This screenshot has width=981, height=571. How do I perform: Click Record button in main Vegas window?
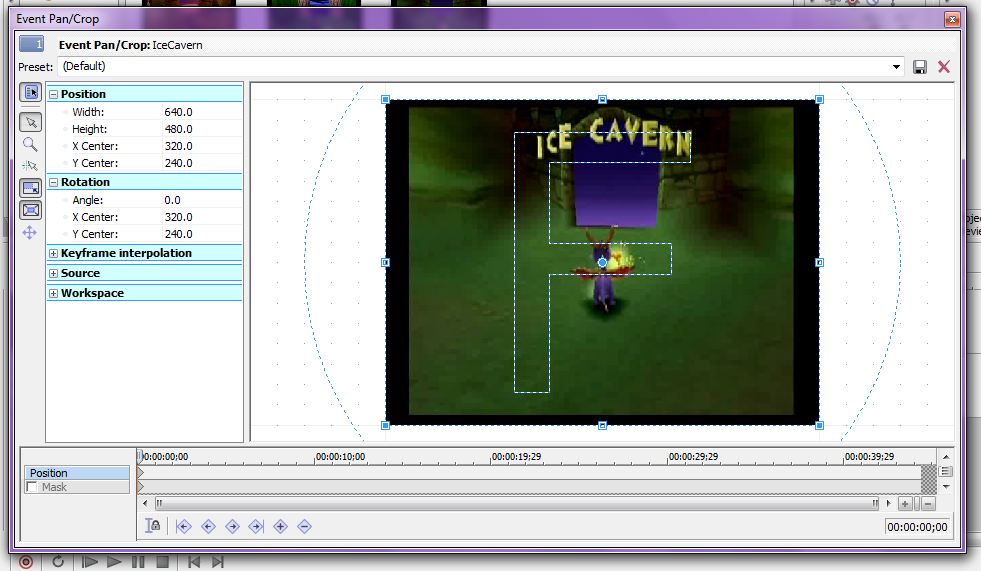tap(26, 562)
